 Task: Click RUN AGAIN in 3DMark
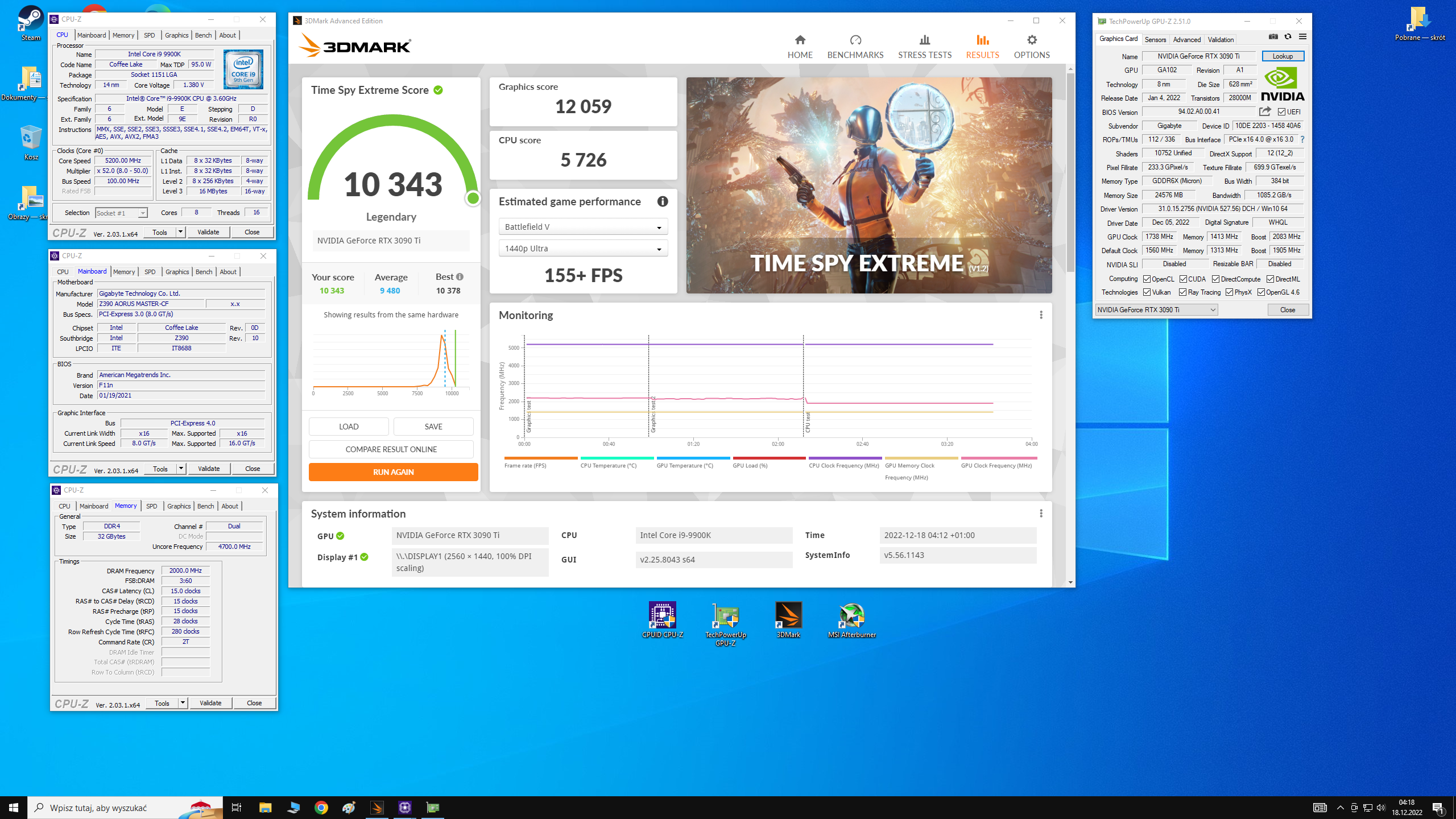click(393, 472)
